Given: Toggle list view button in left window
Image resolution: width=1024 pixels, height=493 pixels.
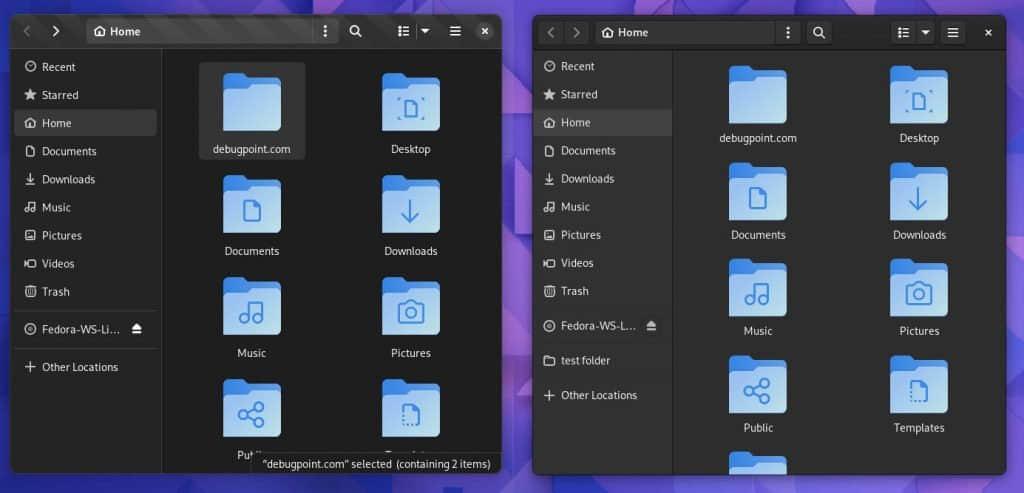Looking at the screenshot, I should [404, 31].
